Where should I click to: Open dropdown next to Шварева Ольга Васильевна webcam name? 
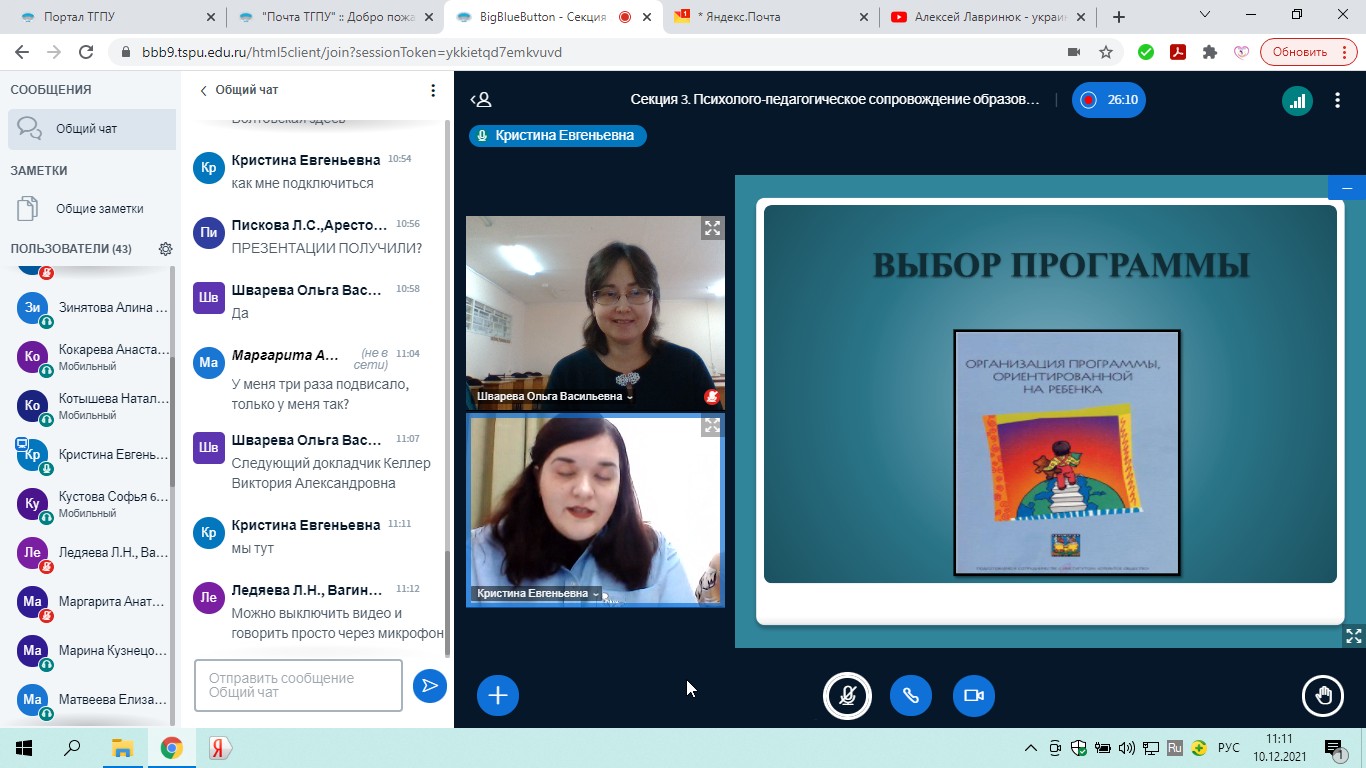(631, 397)
